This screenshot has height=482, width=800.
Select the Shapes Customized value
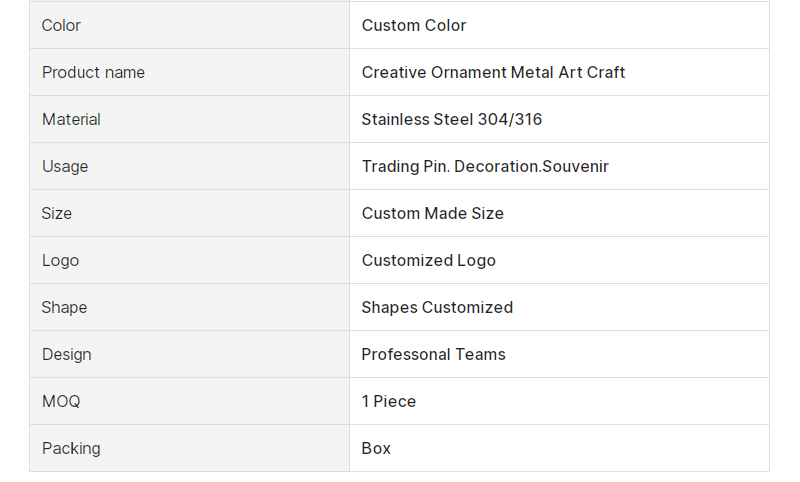click(x=437, y=308)
